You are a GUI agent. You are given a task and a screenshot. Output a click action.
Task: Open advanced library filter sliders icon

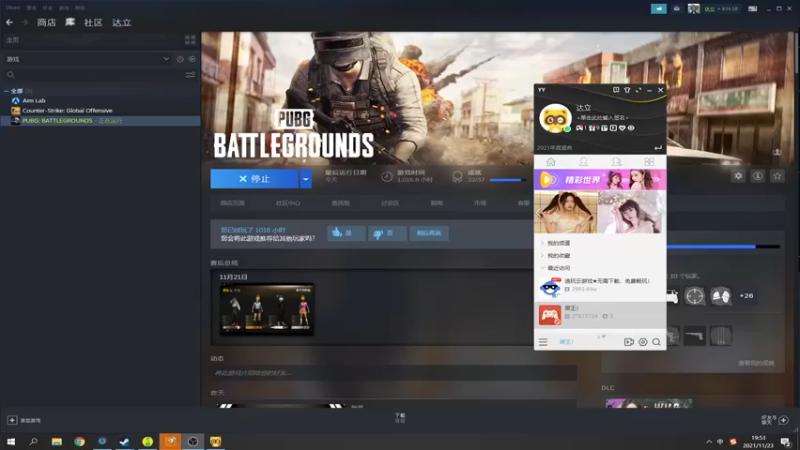[190, 75]
